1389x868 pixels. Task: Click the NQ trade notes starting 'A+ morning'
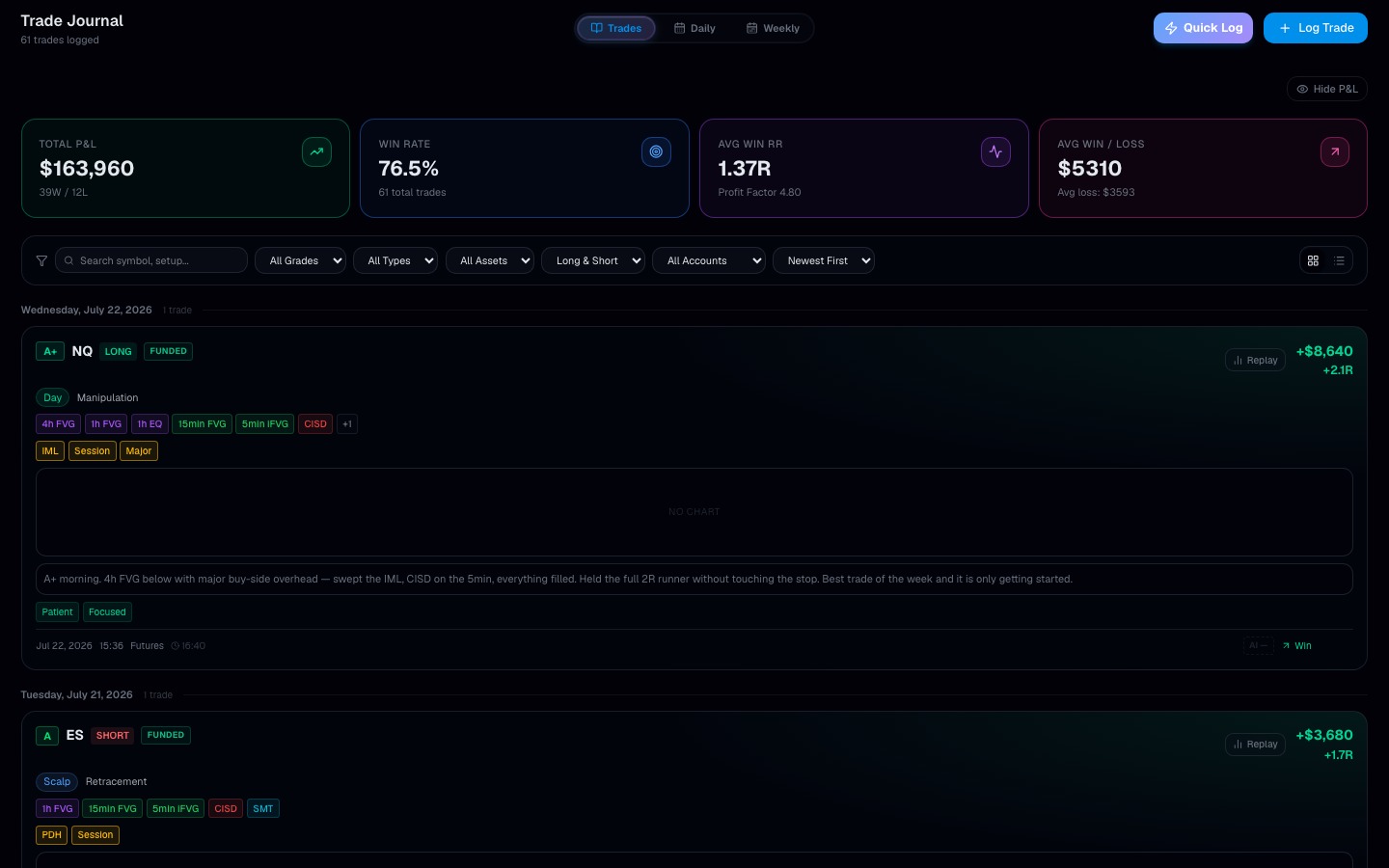pyautogui.click(x=694, y=580)
